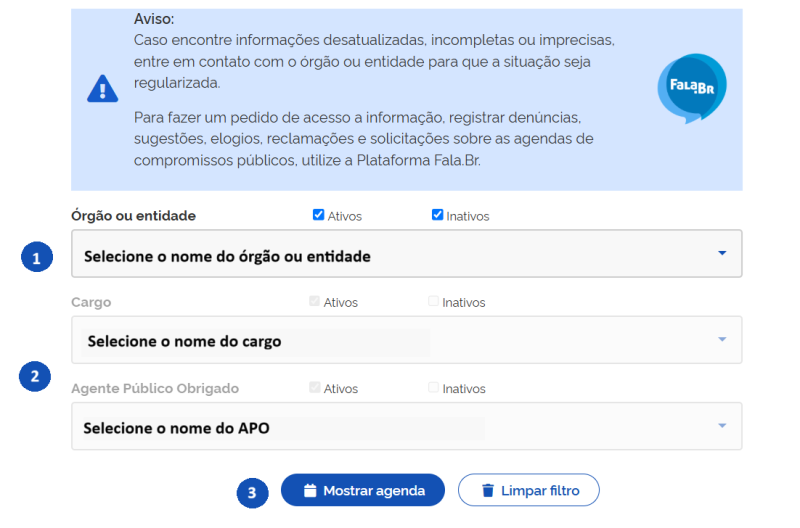Toggle Ativos checkbox for Agente Público Obrigado
The width and height of the screenshot is (800, 528).
click(x=316, y=388)
